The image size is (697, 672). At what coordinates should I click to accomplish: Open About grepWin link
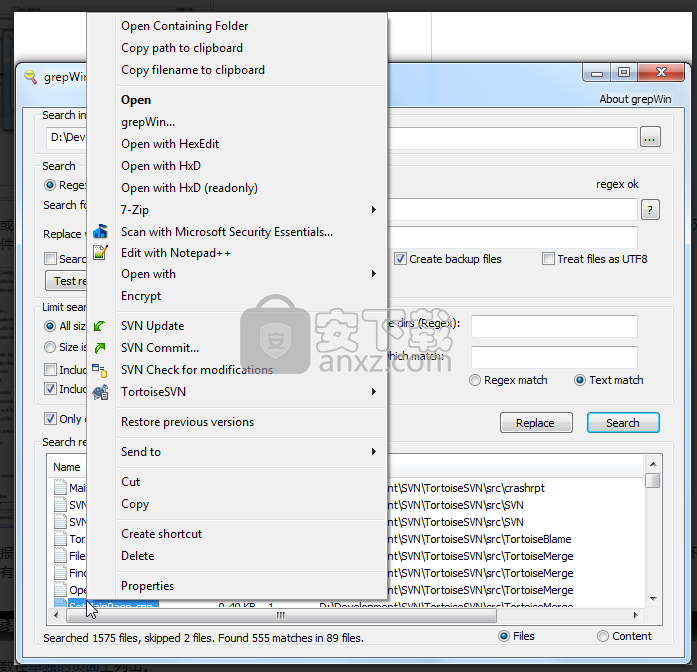click(635, 99)
